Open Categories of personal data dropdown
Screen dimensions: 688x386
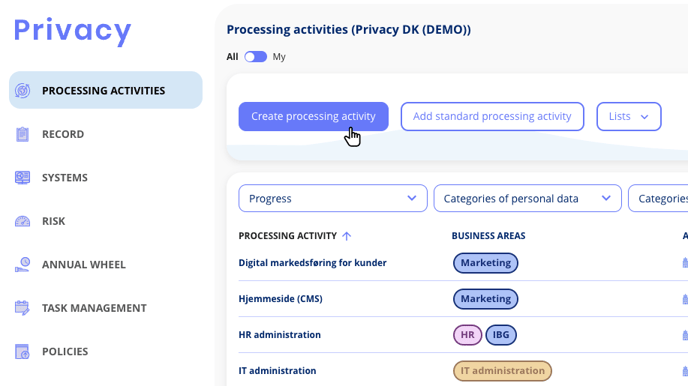(527, 198)
